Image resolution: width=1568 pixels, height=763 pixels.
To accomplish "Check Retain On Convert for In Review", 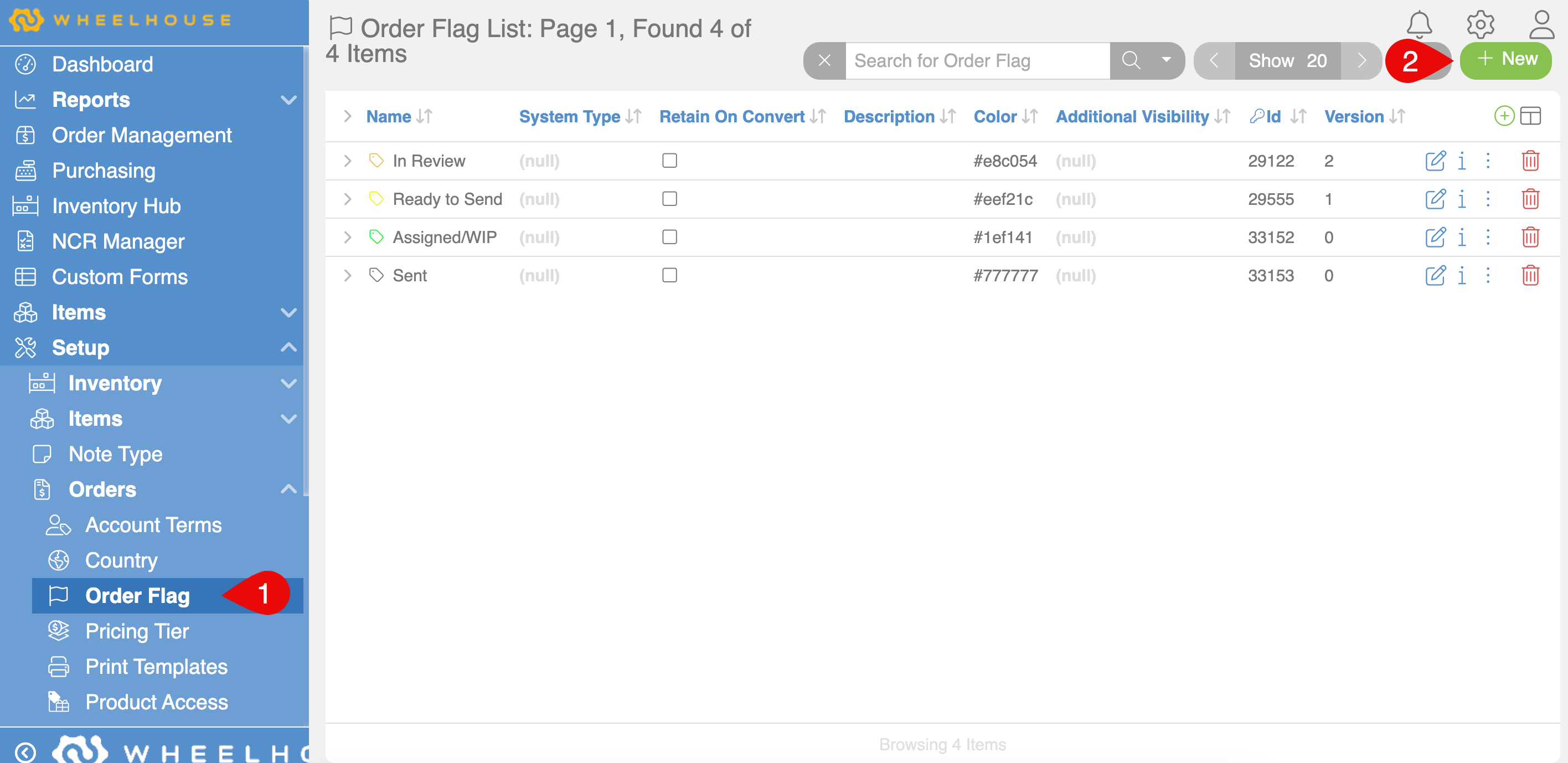I will point(669,161).
